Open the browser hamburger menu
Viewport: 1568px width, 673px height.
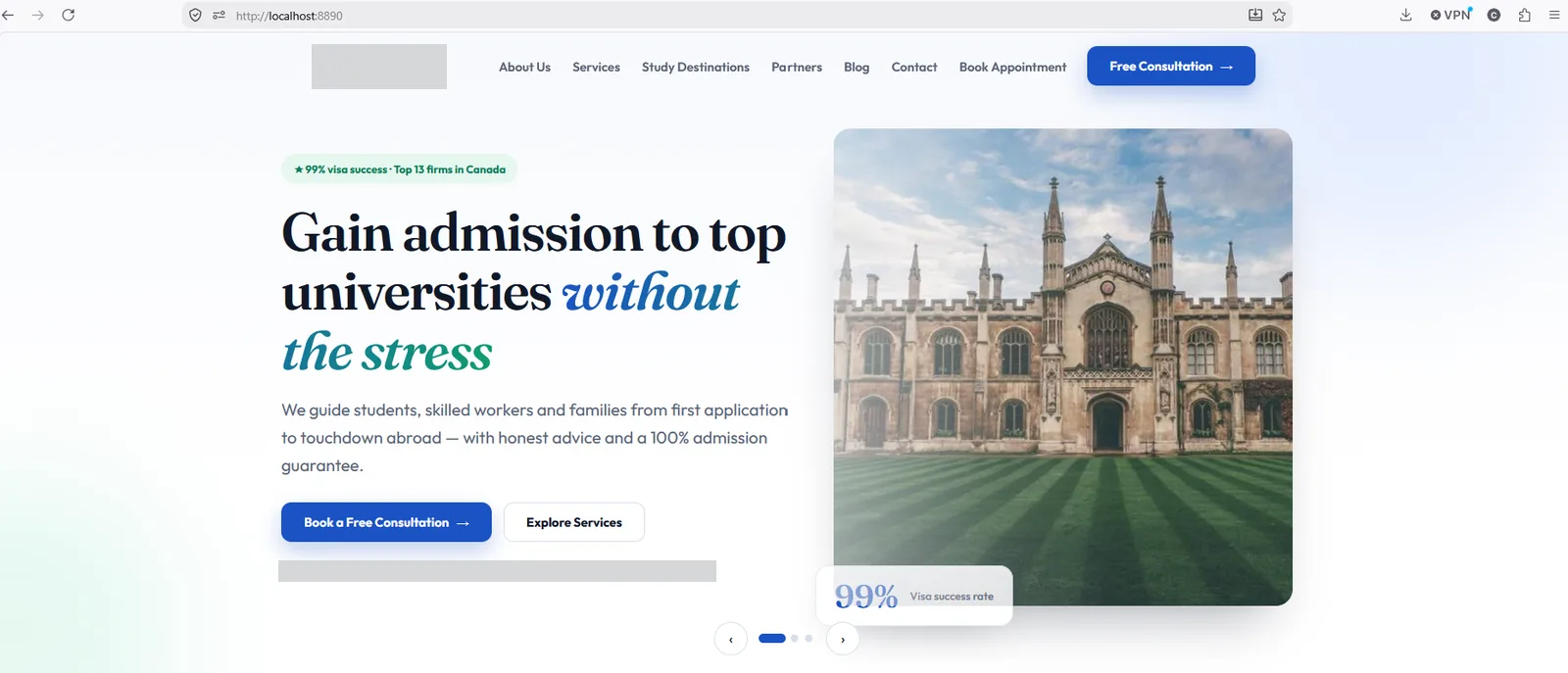(x=1554, y=15)
